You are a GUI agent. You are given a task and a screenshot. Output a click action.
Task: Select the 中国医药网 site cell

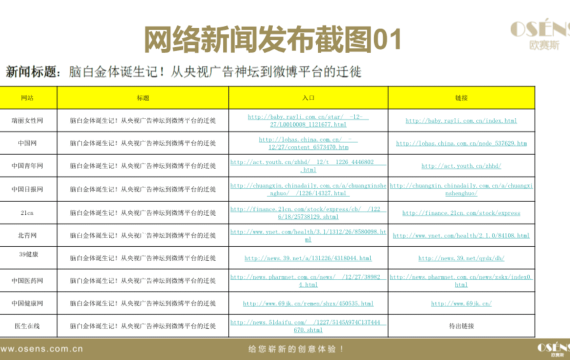[27, 280]
